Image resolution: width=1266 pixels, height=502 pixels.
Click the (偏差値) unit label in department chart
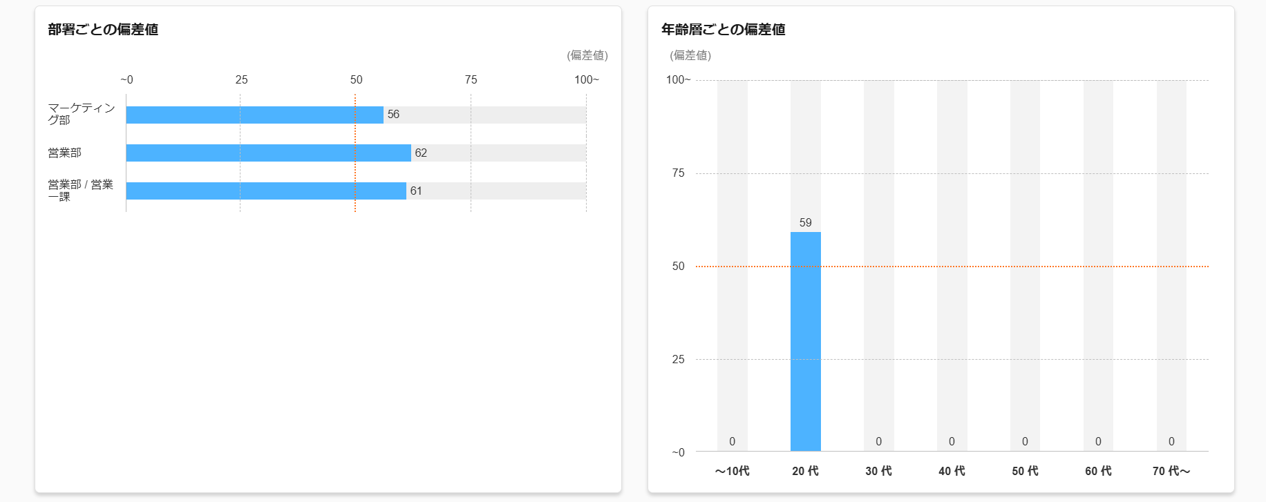pyautogui.click(x=587, y=56)
